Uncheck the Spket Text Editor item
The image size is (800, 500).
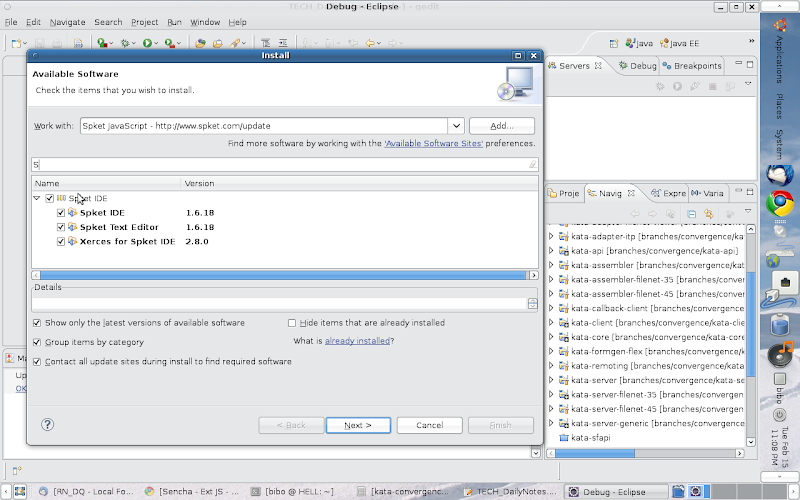pos(61,227)
